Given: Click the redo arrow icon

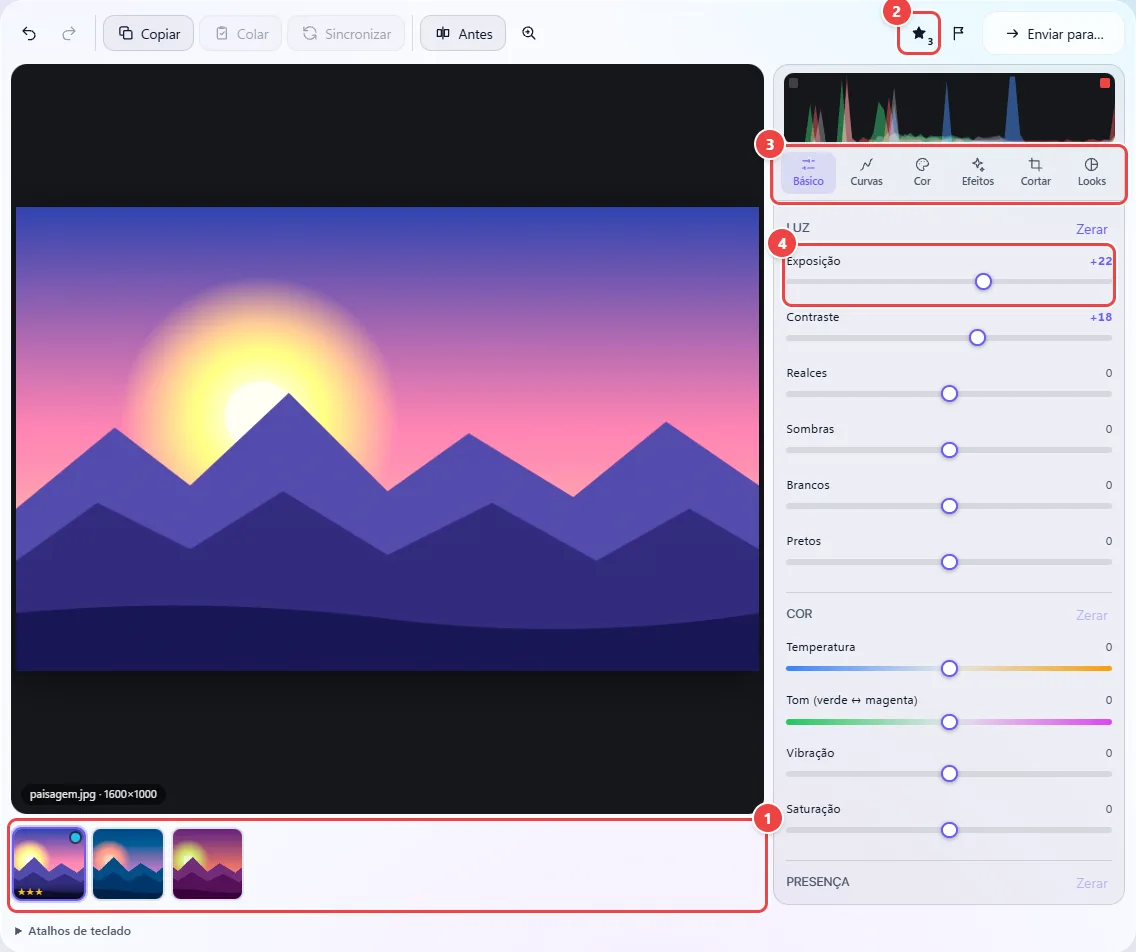Looking at the screenshot, I should 69,33.
